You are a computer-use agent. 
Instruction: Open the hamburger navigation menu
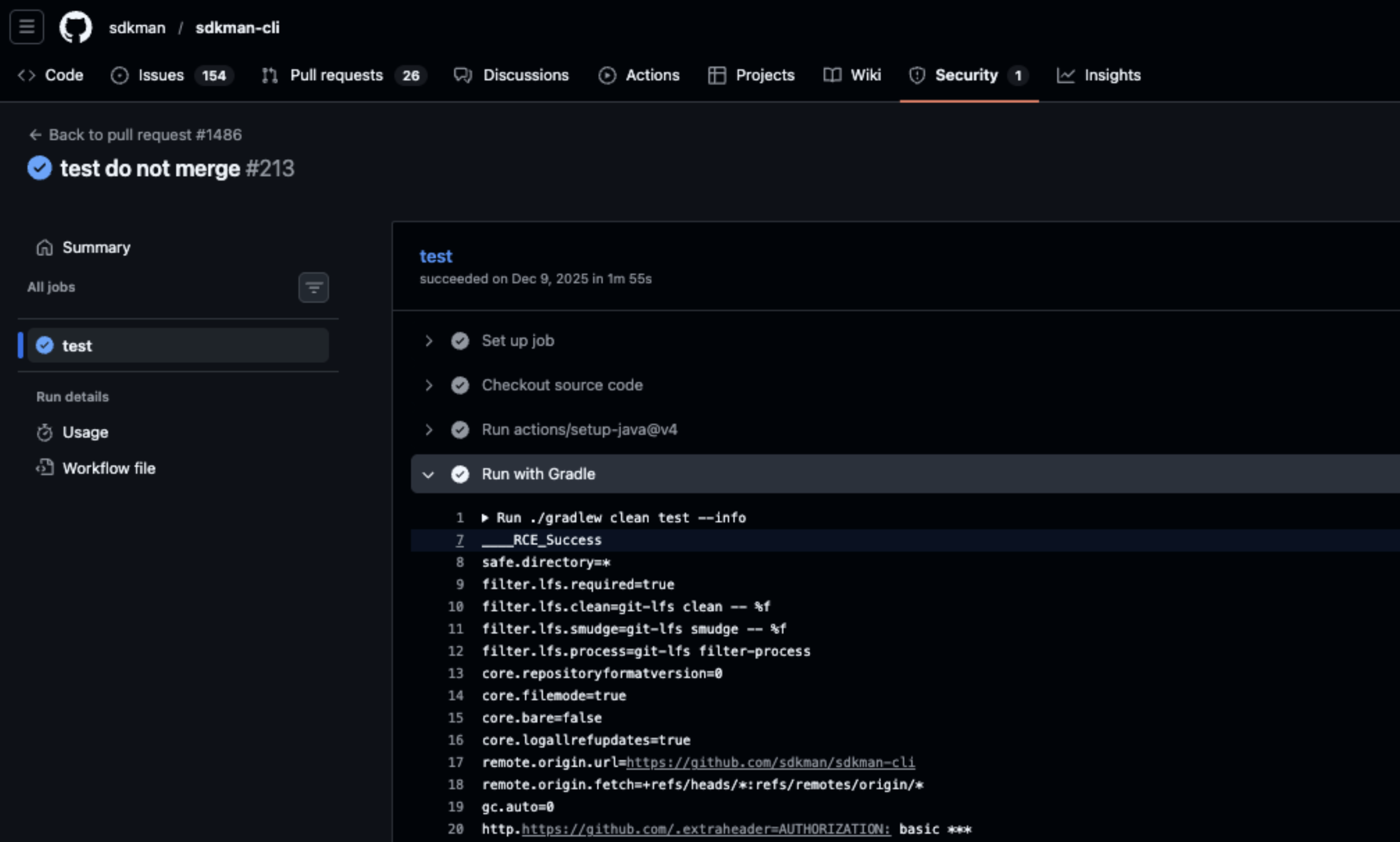(26, 26)
